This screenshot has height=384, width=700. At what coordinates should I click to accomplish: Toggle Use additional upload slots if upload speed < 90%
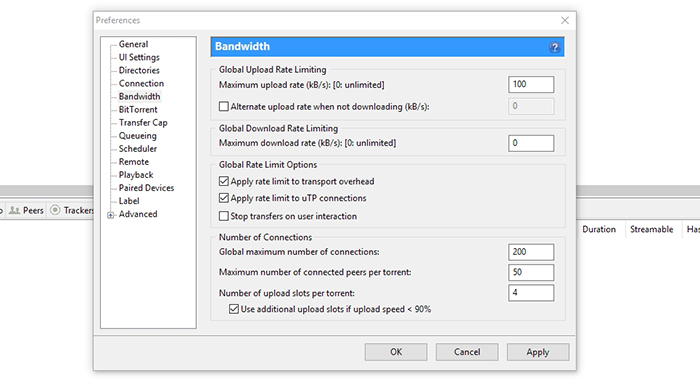point(234,309)
